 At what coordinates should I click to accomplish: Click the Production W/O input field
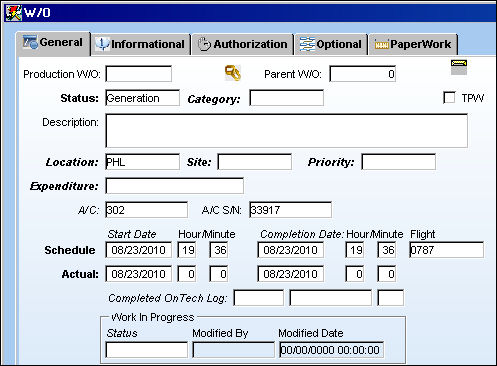point(139,74)
